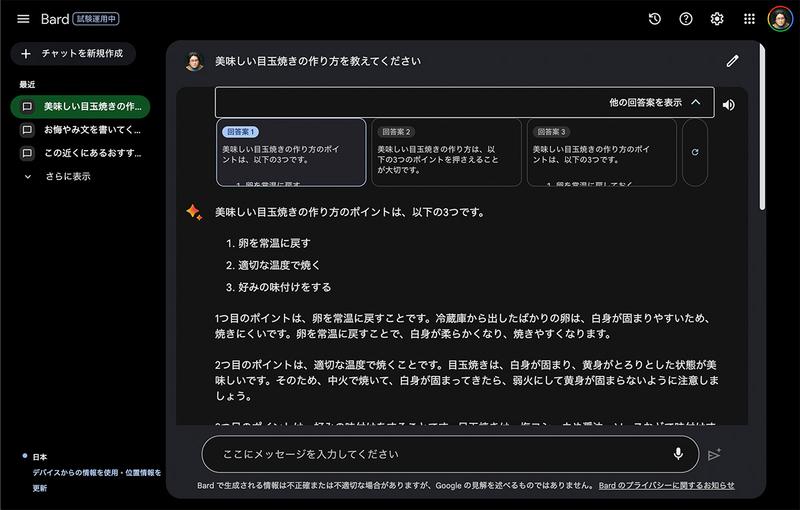Image resolution: width=800 pixels, height=510 pixels.
Task: Click the prompt text 美味しい目玉焼きの作り方を教えてください
Action: click(x=318, y=61)
